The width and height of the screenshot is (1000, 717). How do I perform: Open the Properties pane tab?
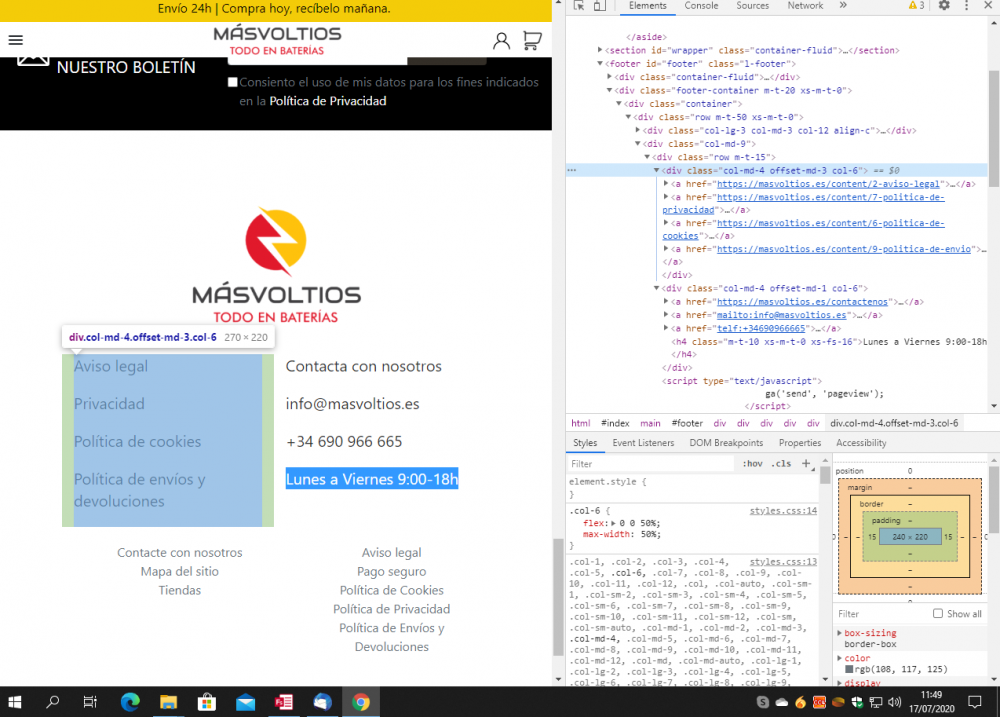[800, 443]
